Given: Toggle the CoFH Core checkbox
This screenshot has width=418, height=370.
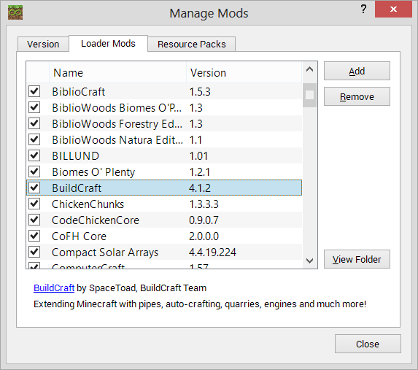Looking at the screenshot, I should (x=34, y=235).
